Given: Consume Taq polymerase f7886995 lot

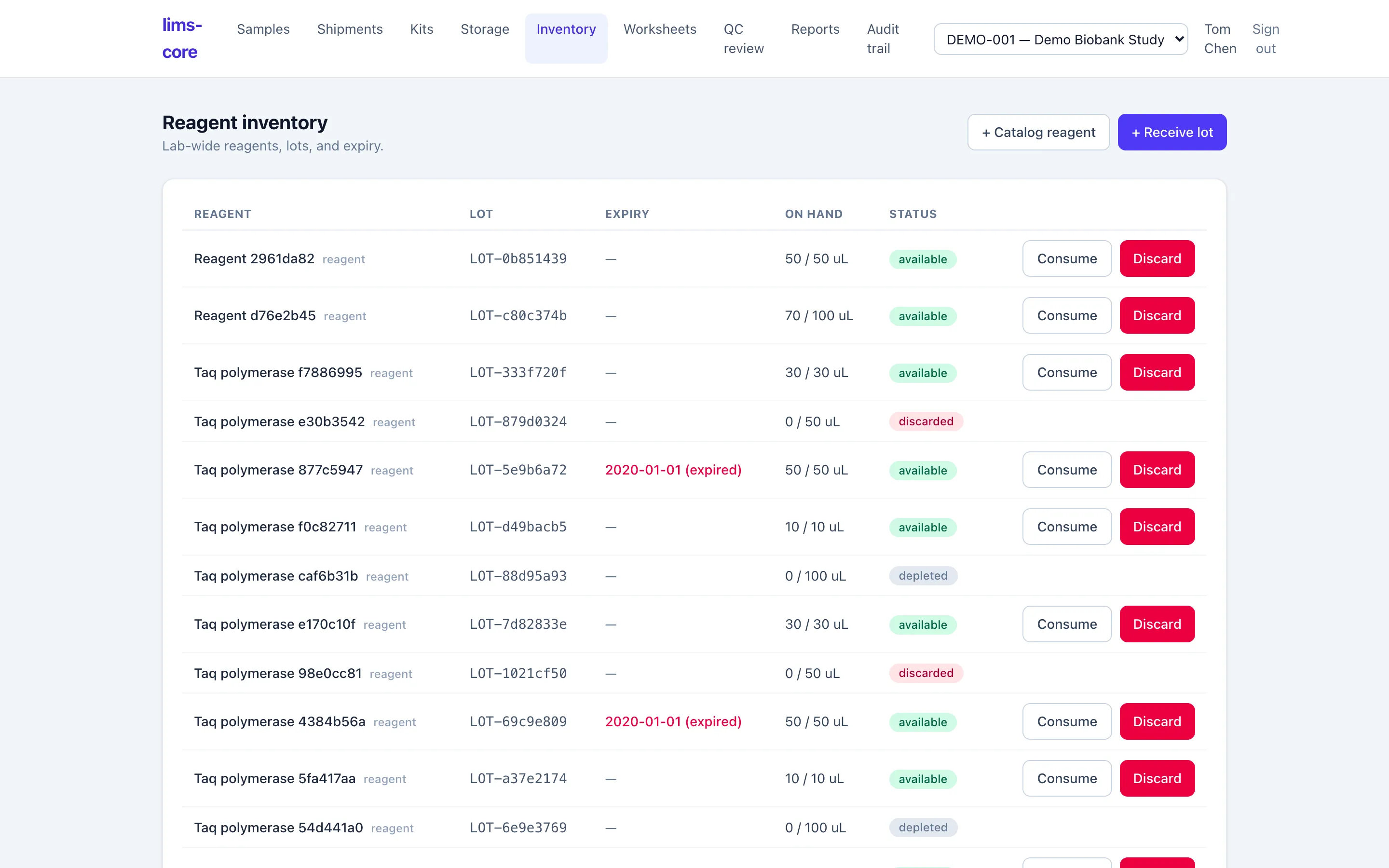Looking at the screenshot, I should coord(1066,372).
